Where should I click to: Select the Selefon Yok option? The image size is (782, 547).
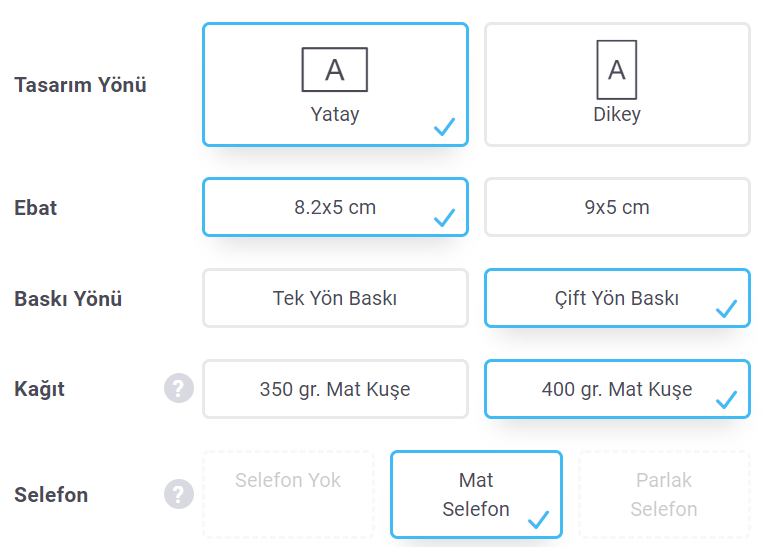[288, 495]
